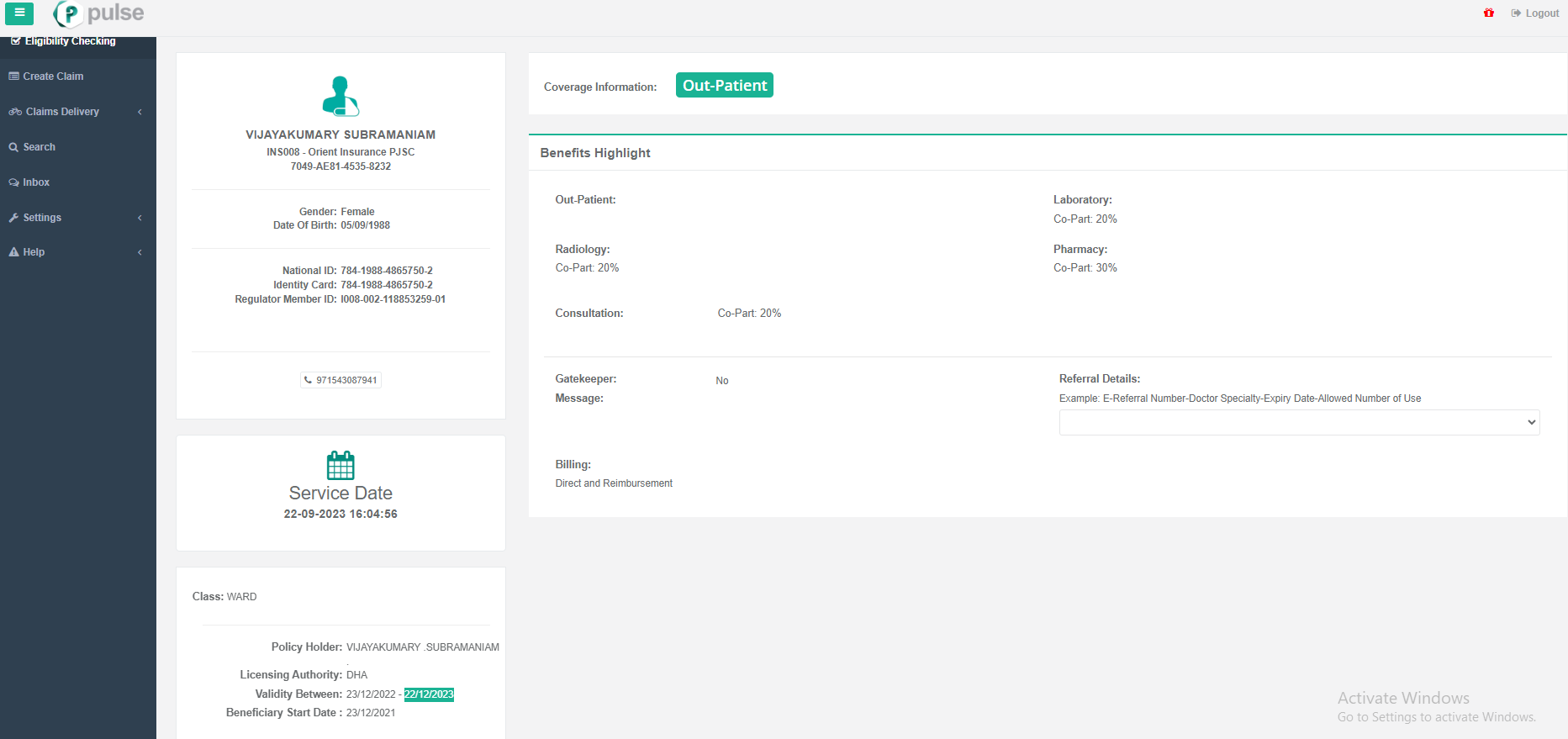Click the red gift icon

[1489, 13]
